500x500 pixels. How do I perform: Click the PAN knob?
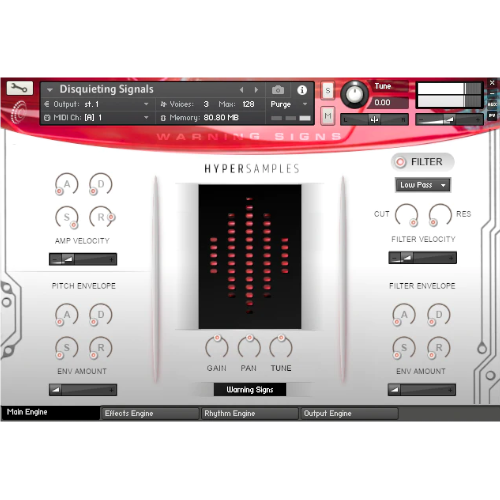249,347
